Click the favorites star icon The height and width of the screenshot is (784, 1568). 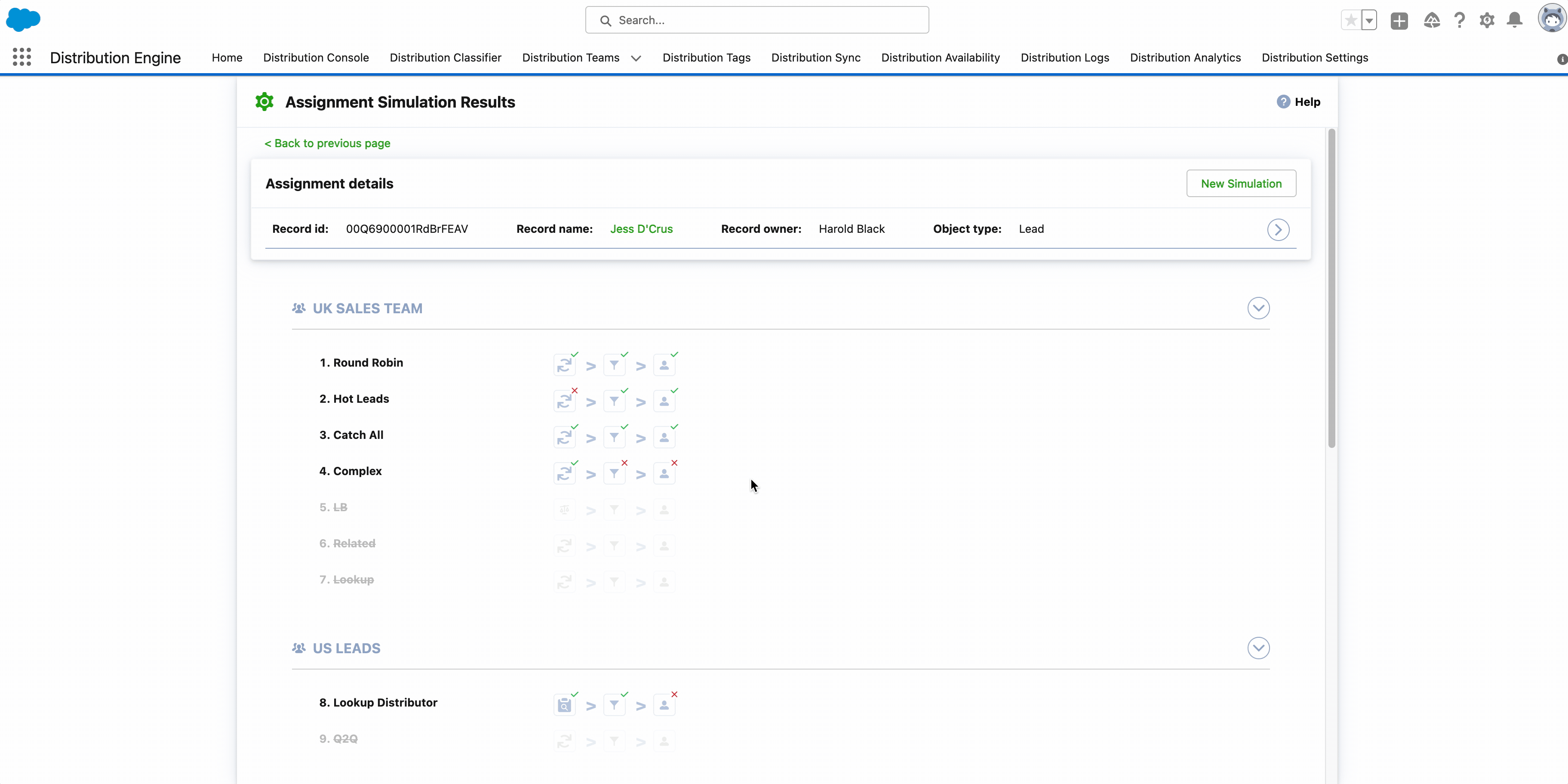pos(1351,20)
